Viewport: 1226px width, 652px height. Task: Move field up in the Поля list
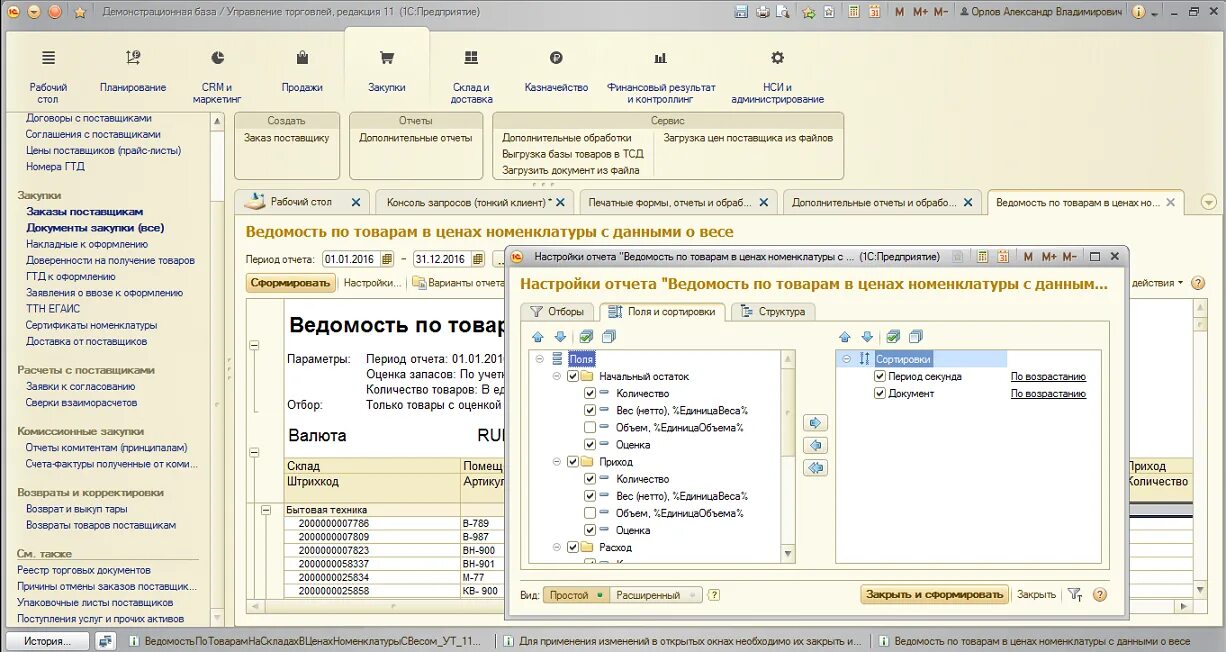click(537, 337)
